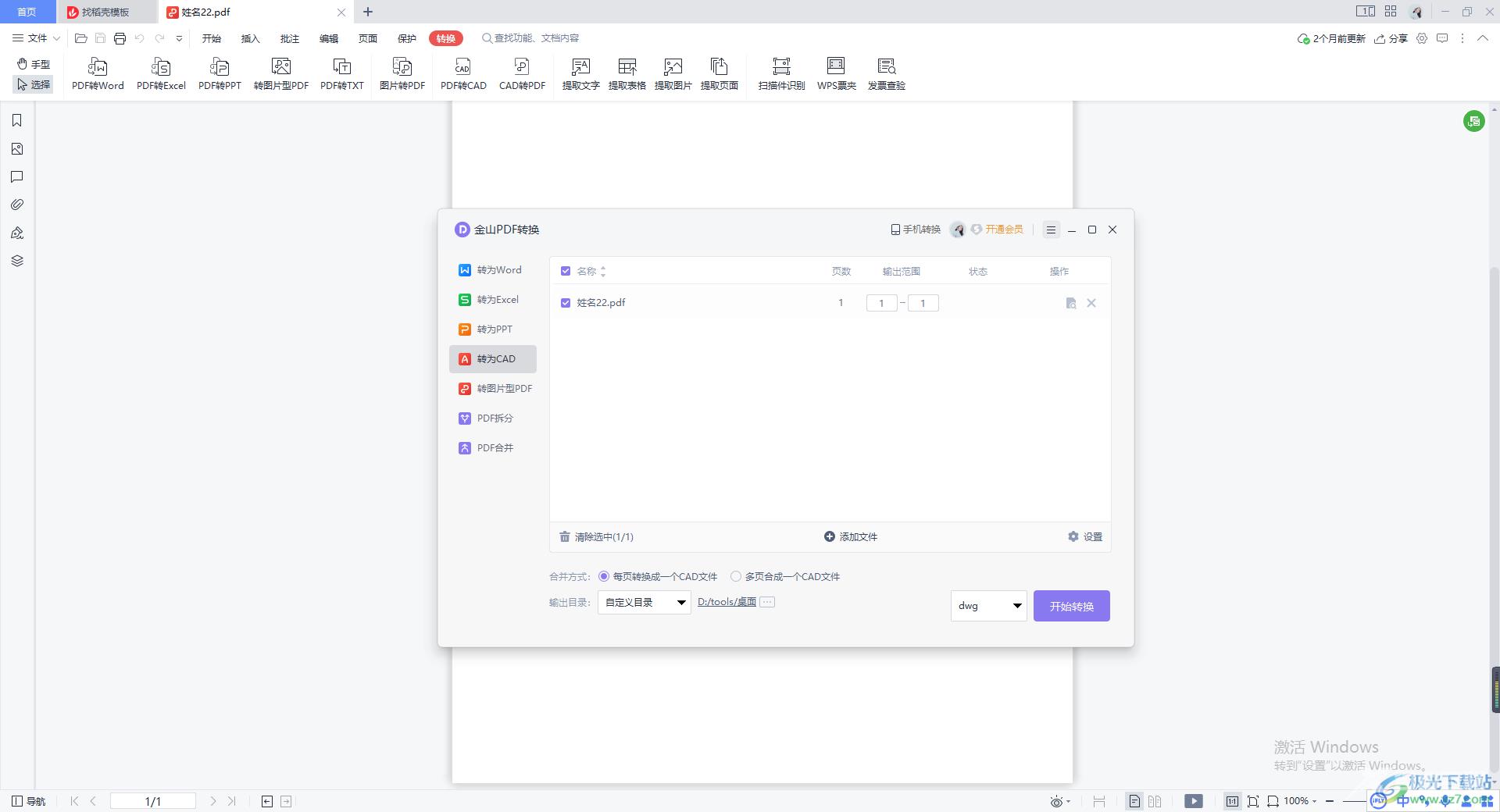Viewport: 1500px width, 812px height.
Task: Switch to two-page view mode
Action: pyautogui.click(x=1155, y=801)
